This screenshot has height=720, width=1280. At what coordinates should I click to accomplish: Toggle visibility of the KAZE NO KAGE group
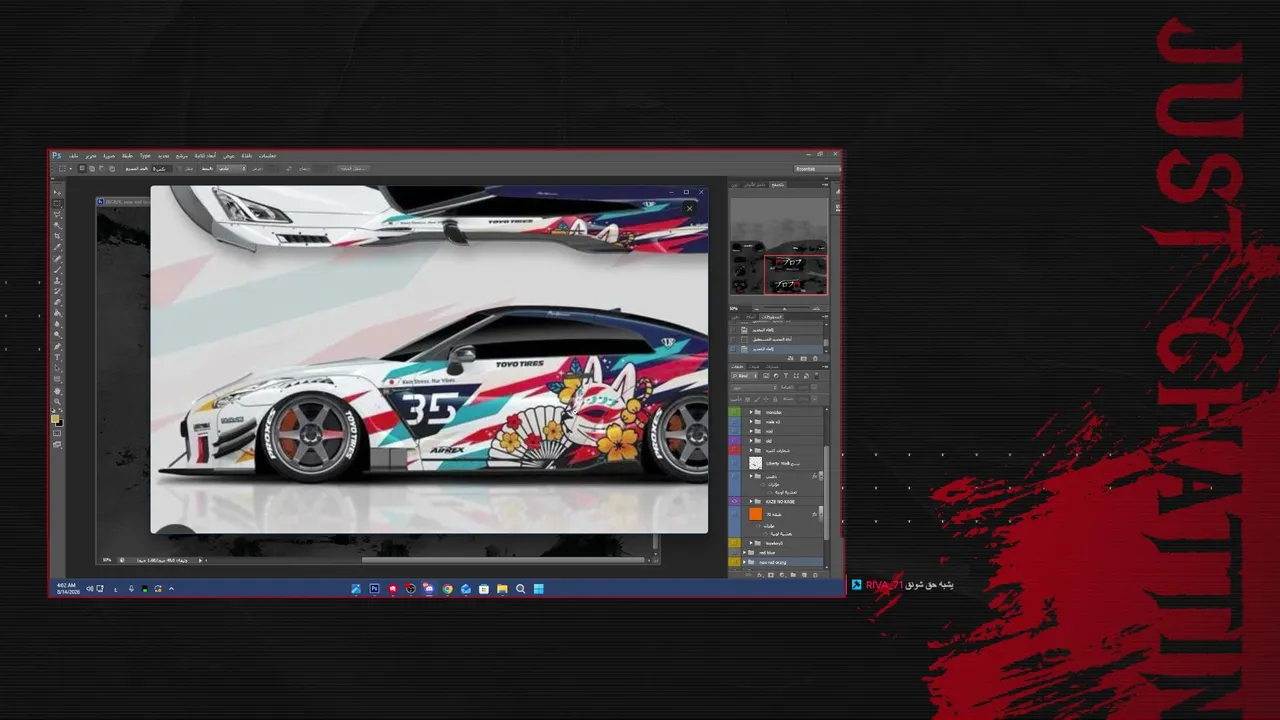point(735,500)
